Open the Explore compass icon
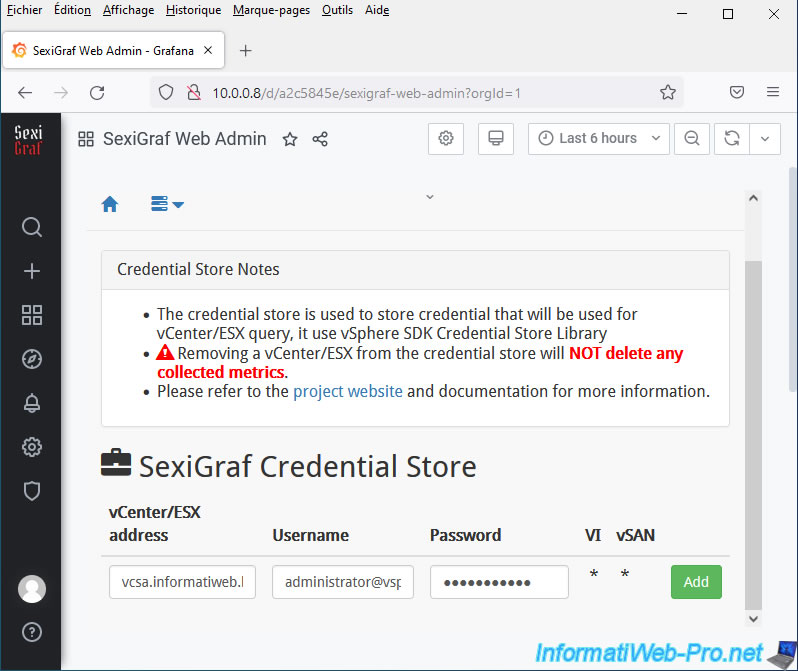Screen dimensions: 798x671 [31, 359]
